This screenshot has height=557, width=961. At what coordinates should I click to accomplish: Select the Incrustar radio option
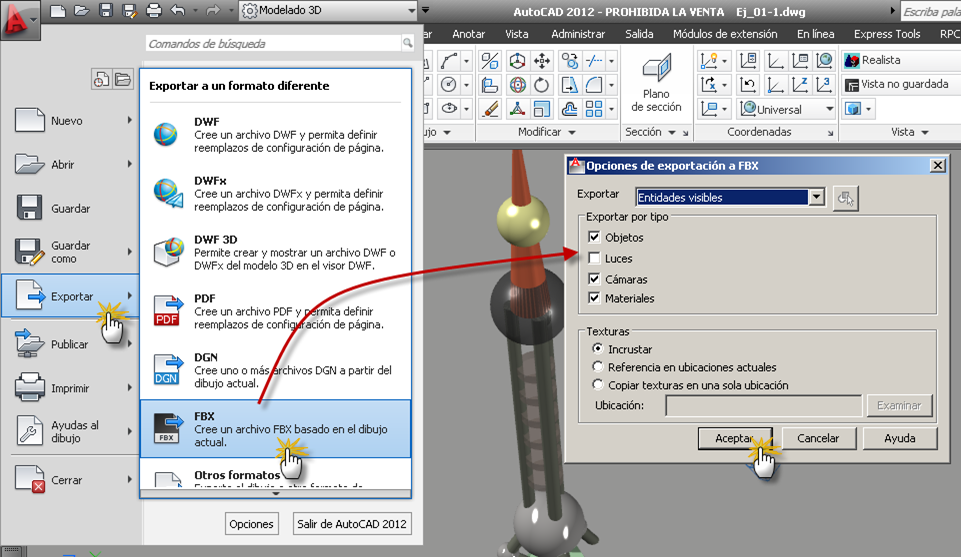pyautogui.click(x=598, y=349)
